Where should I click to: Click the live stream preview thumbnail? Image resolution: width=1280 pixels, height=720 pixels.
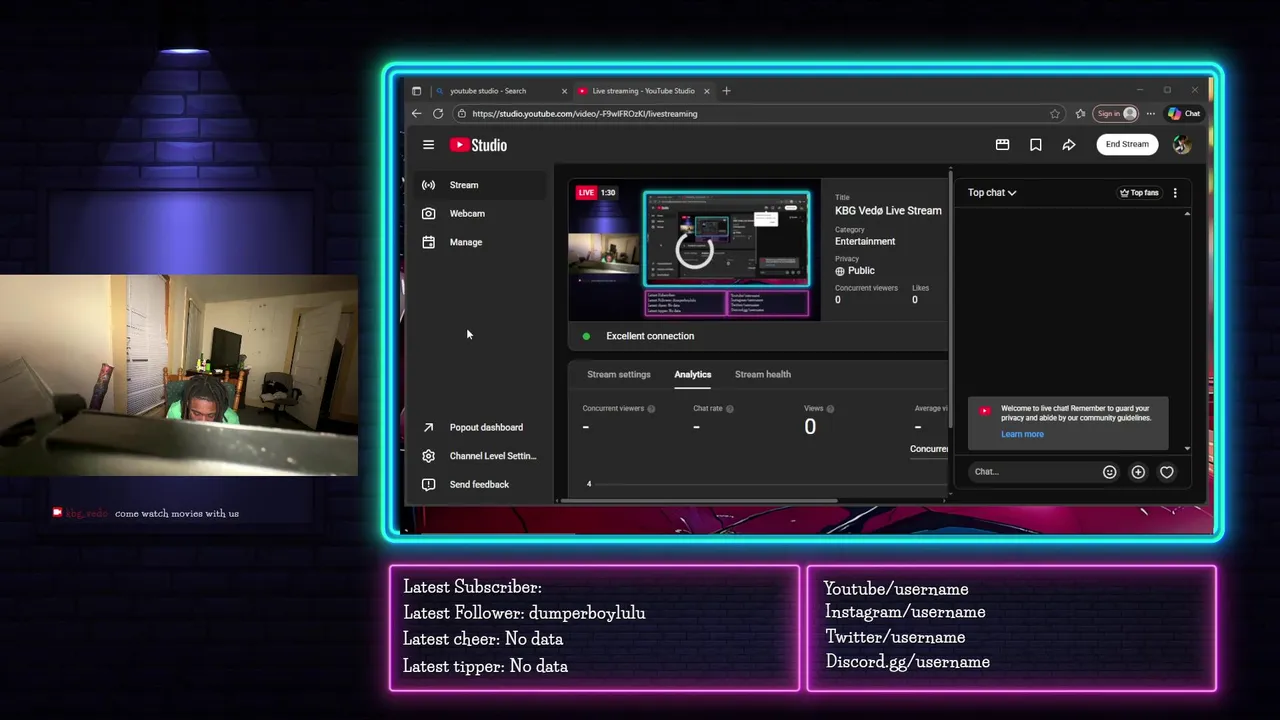(694, 251)
